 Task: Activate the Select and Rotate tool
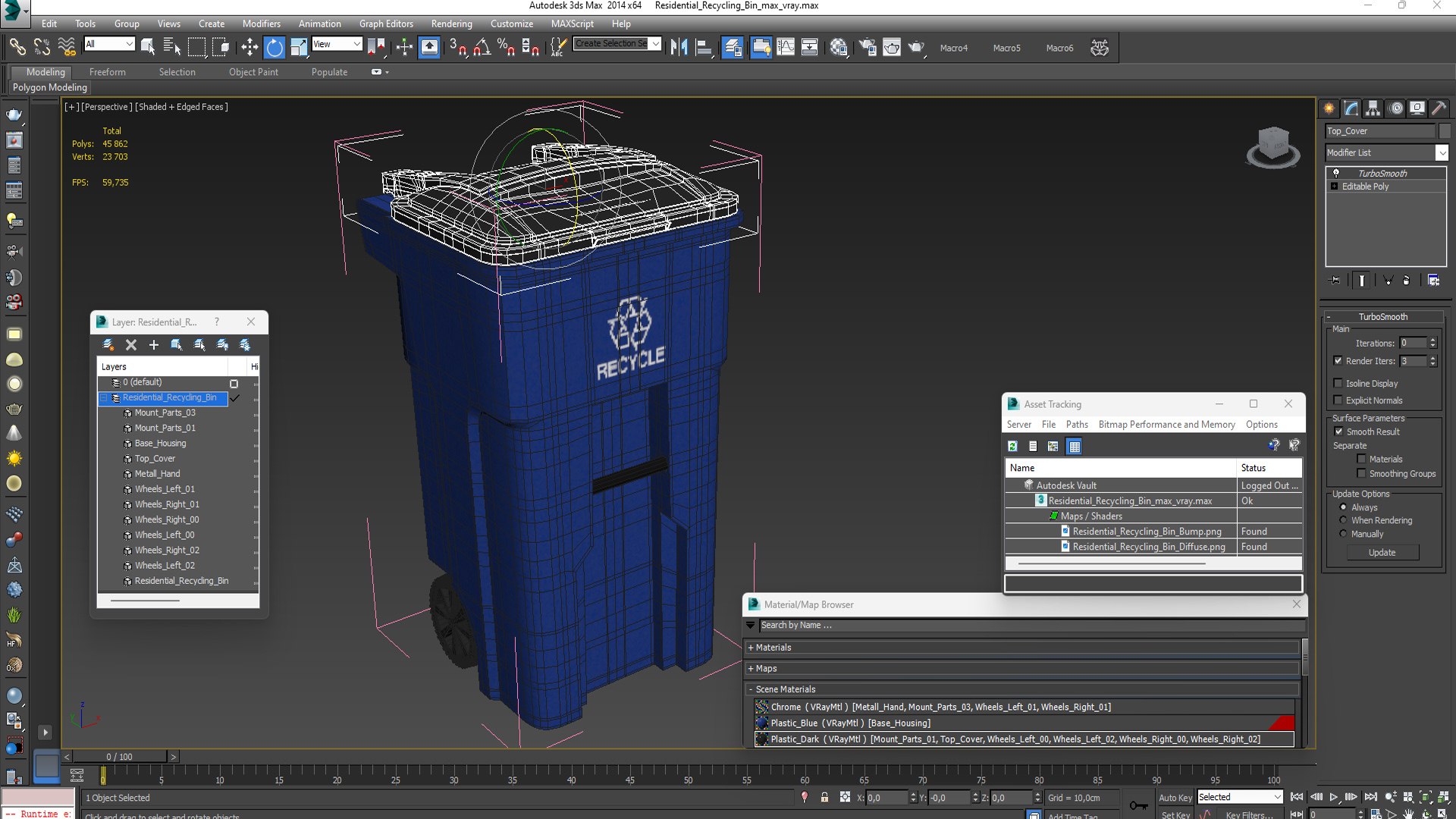(x=275, y=48)
